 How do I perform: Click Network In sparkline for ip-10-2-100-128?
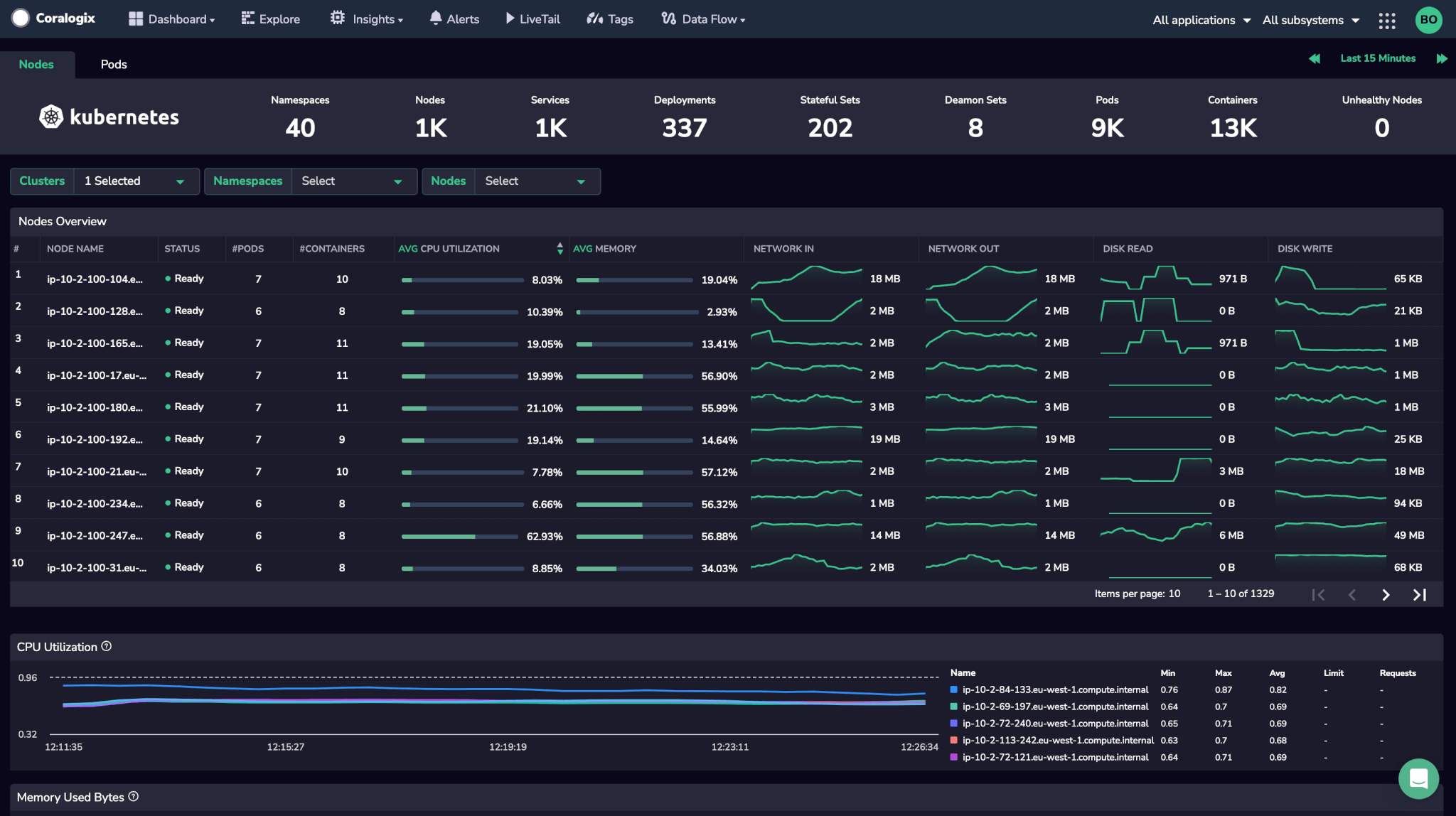click(x=807, y=310)
